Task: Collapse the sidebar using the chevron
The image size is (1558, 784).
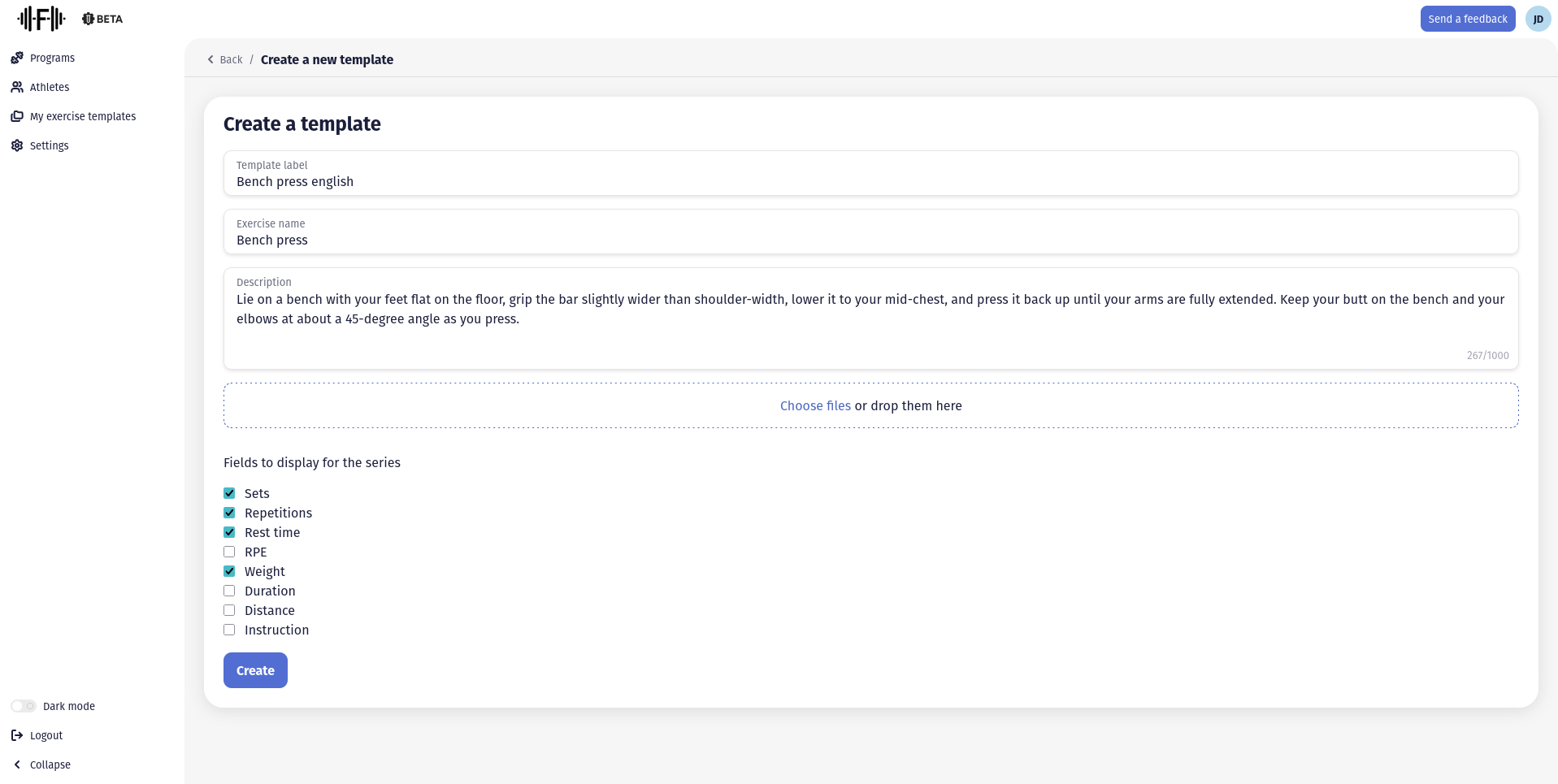Action: click(17, 765)
